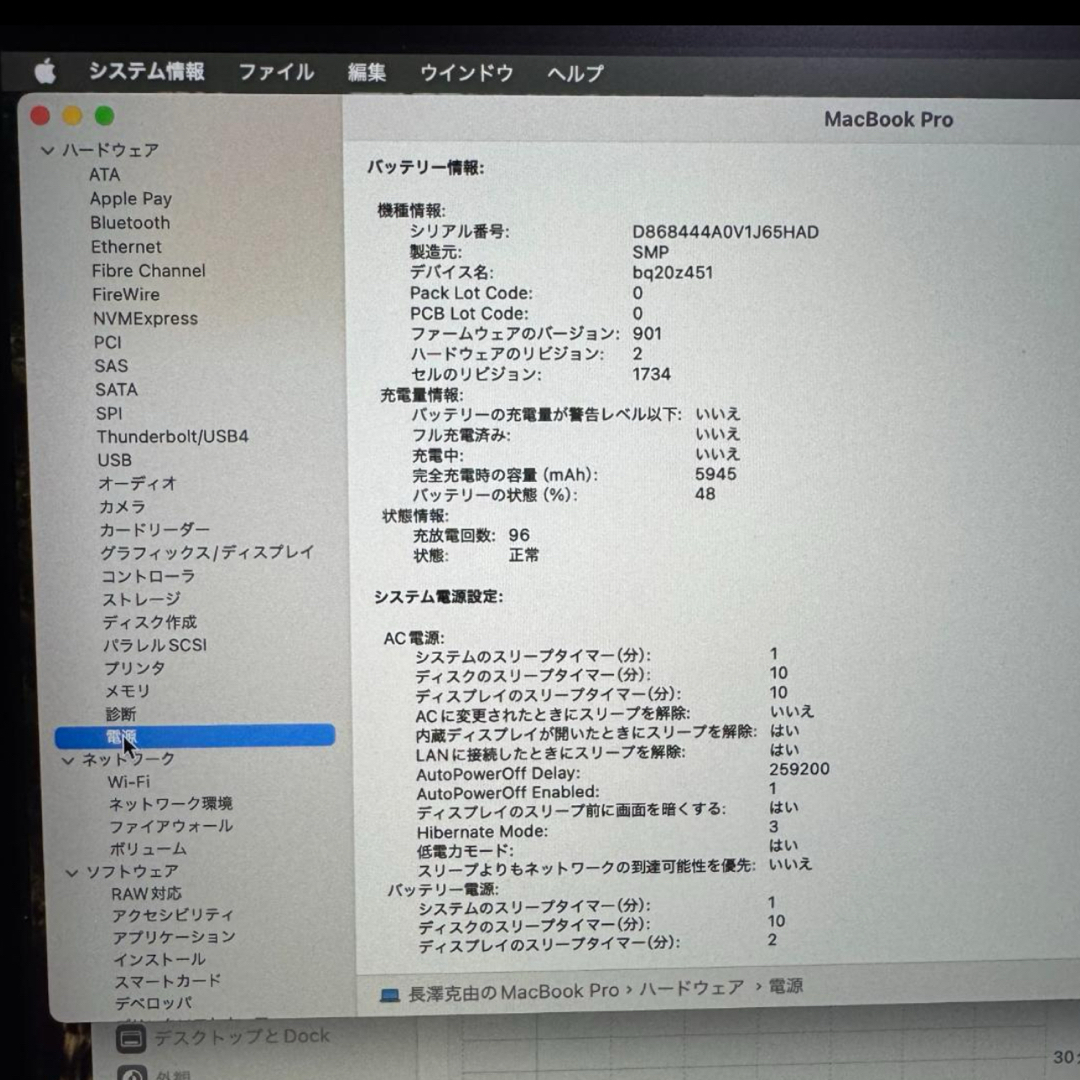Select プリンタ in the sidebar
This screenshot has width=1080, height=1080.
pos(134,668)
